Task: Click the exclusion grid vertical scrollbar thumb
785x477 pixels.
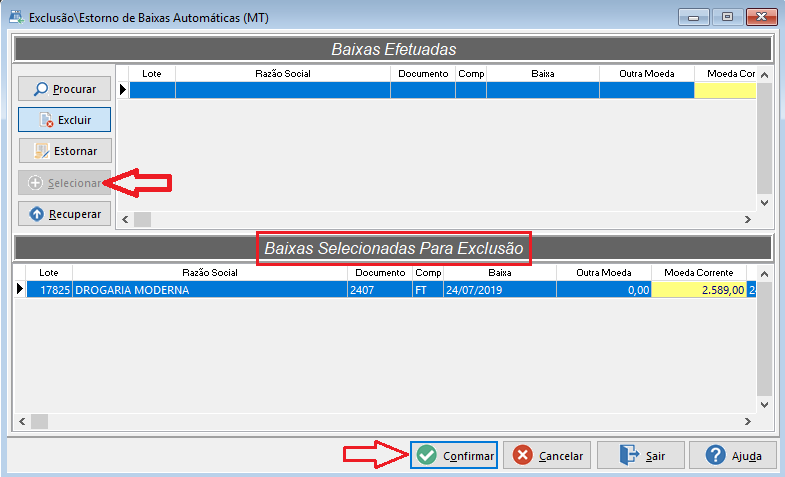Action: pos(764,338)
